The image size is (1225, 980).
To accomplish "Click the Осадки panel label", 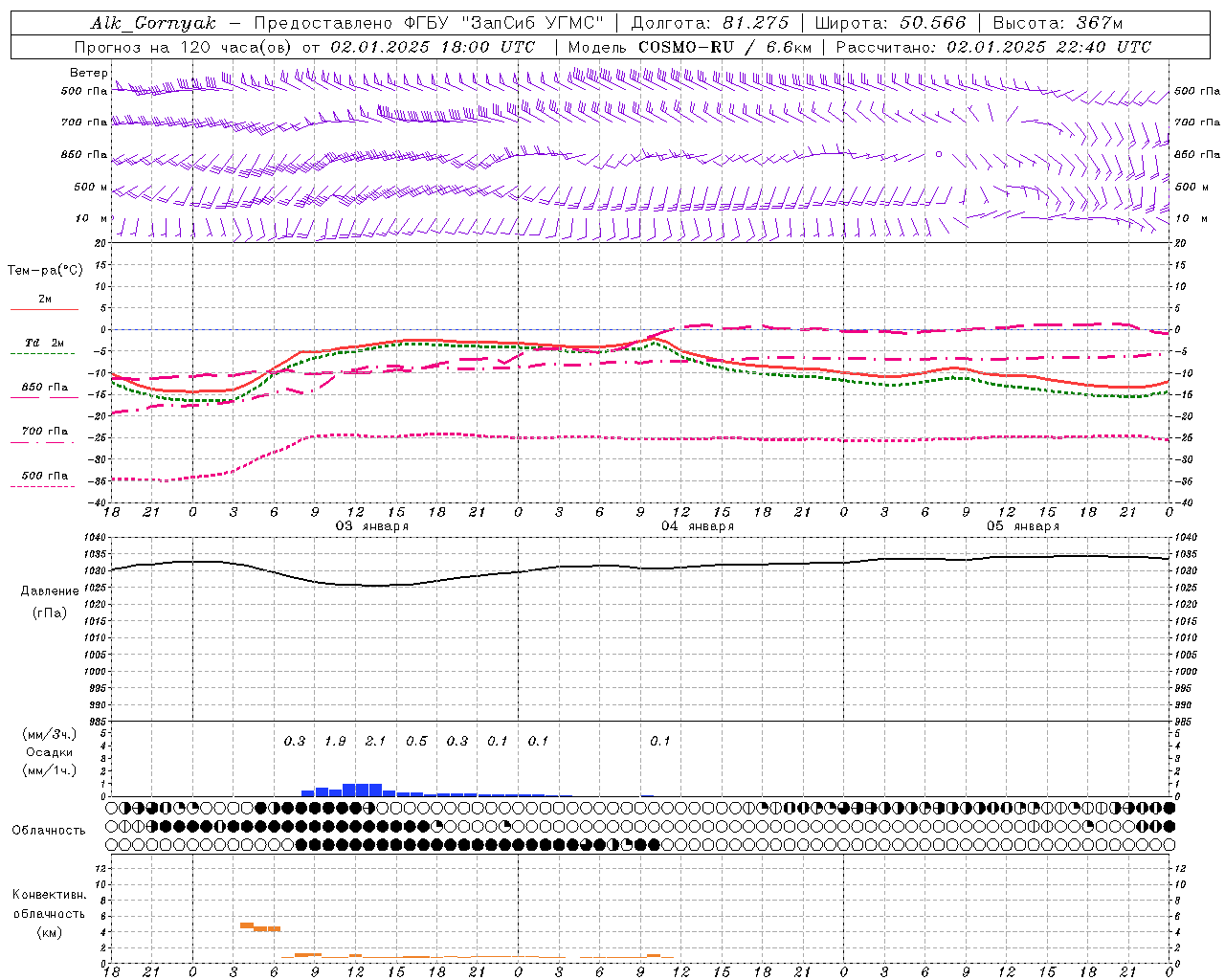I will pyautogui.click(x=50, y=752).
